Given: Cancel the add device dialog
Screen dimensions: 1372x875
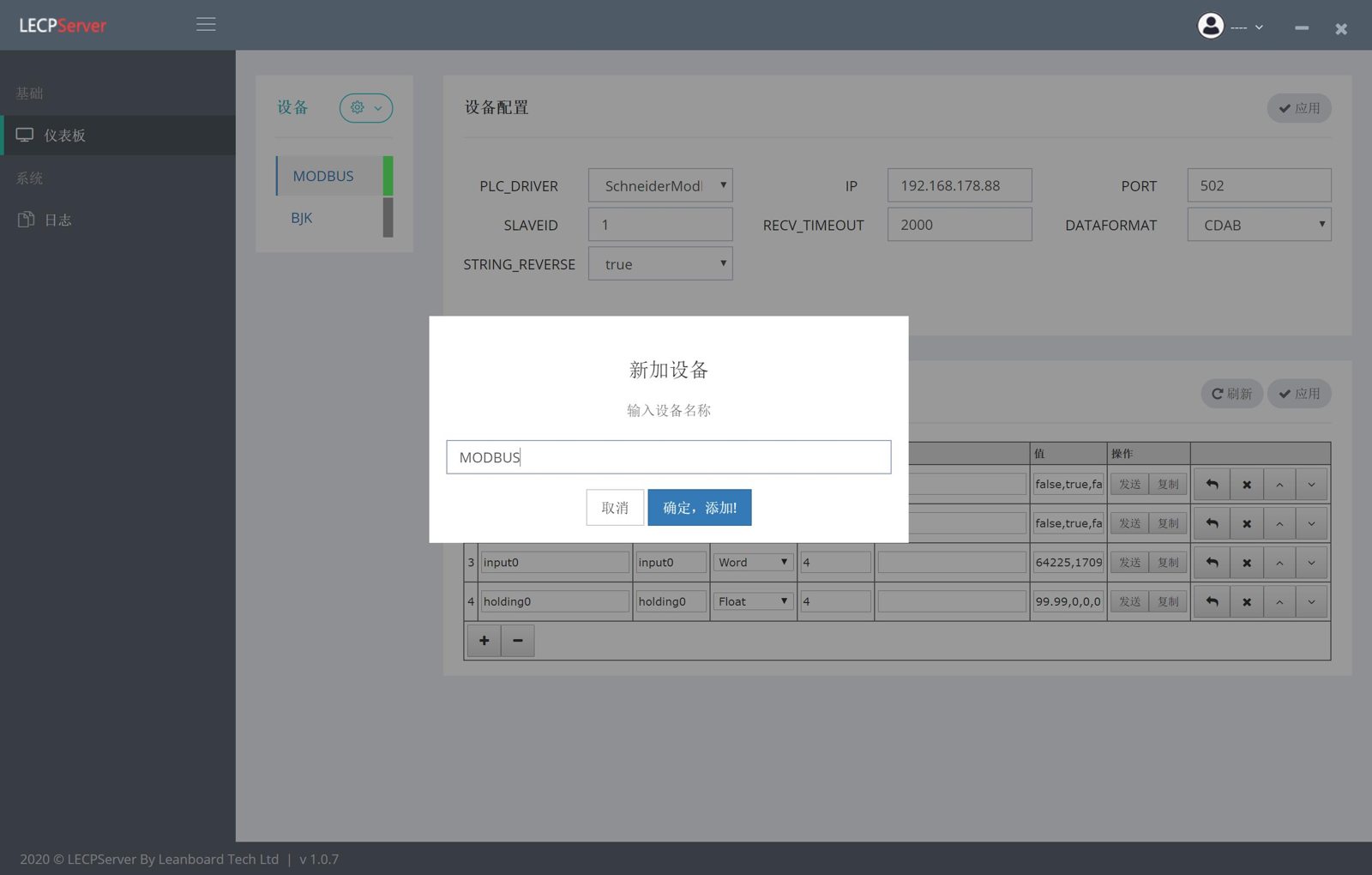Looking at the screenshot, I should pos(615,508).
